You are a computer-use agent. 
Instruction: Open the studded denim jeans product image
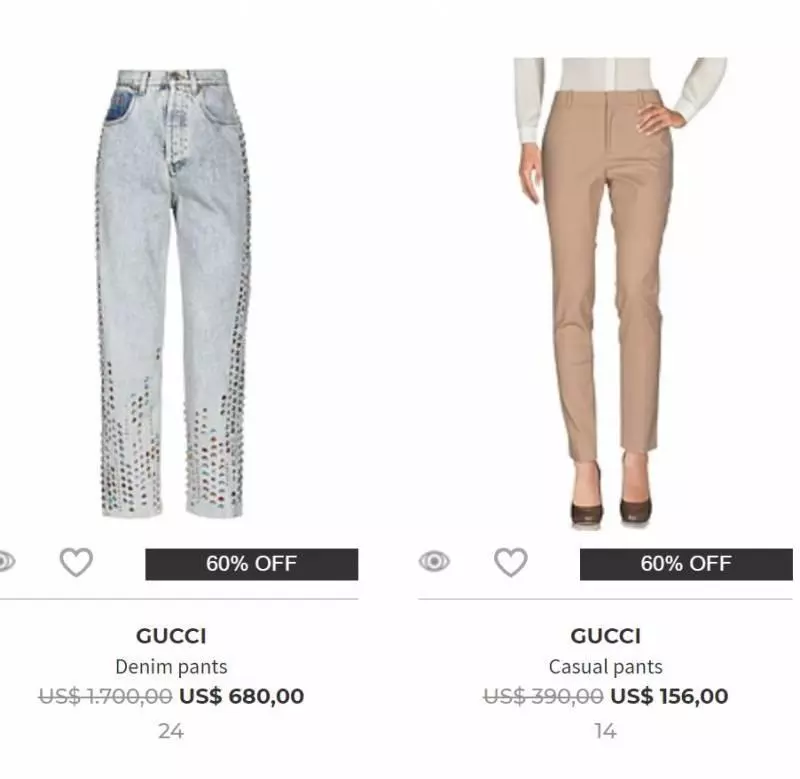pos(173,293)
